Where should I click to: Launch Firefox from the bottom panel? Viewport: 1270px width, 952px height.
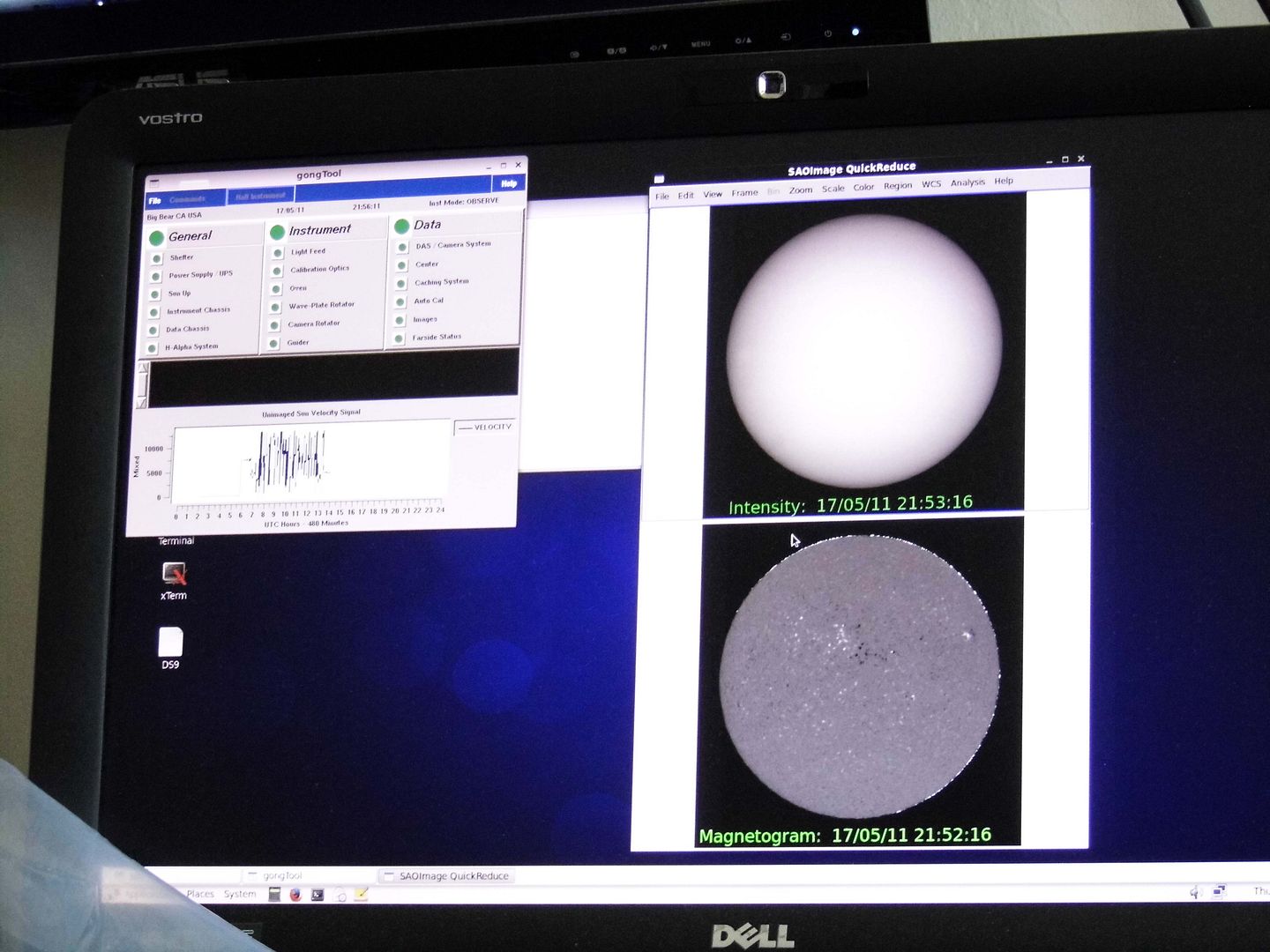click(x=295, y=894)
